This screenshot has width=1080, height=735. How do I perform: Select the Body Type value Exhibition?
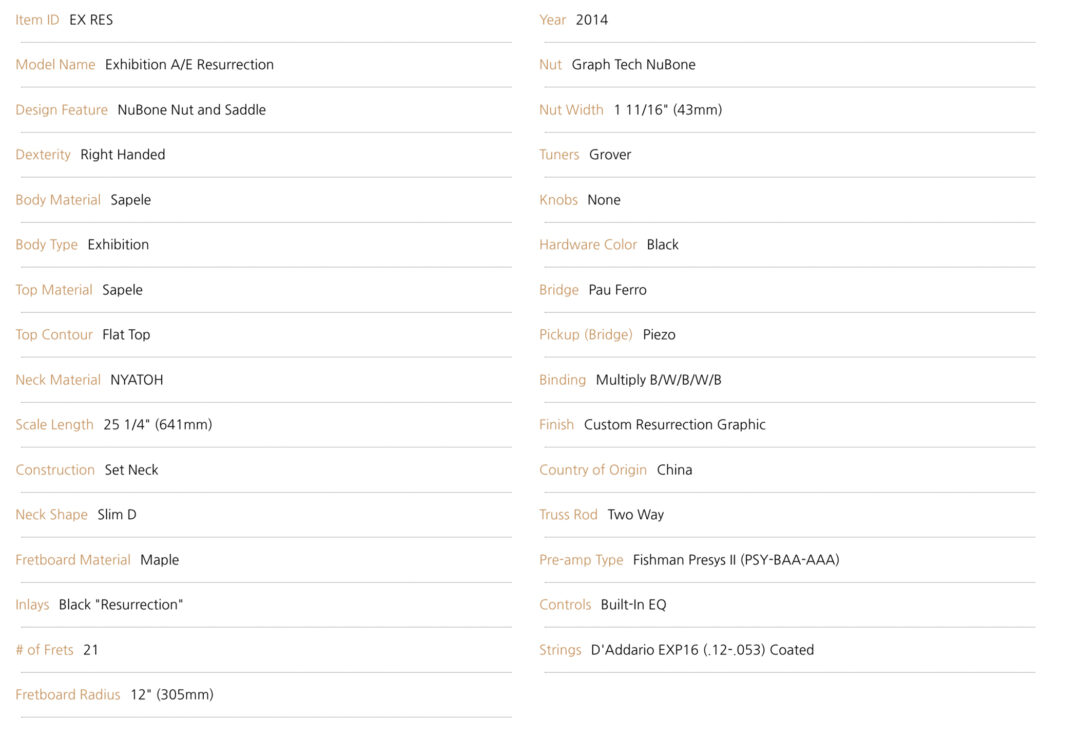tap(118, 245)
